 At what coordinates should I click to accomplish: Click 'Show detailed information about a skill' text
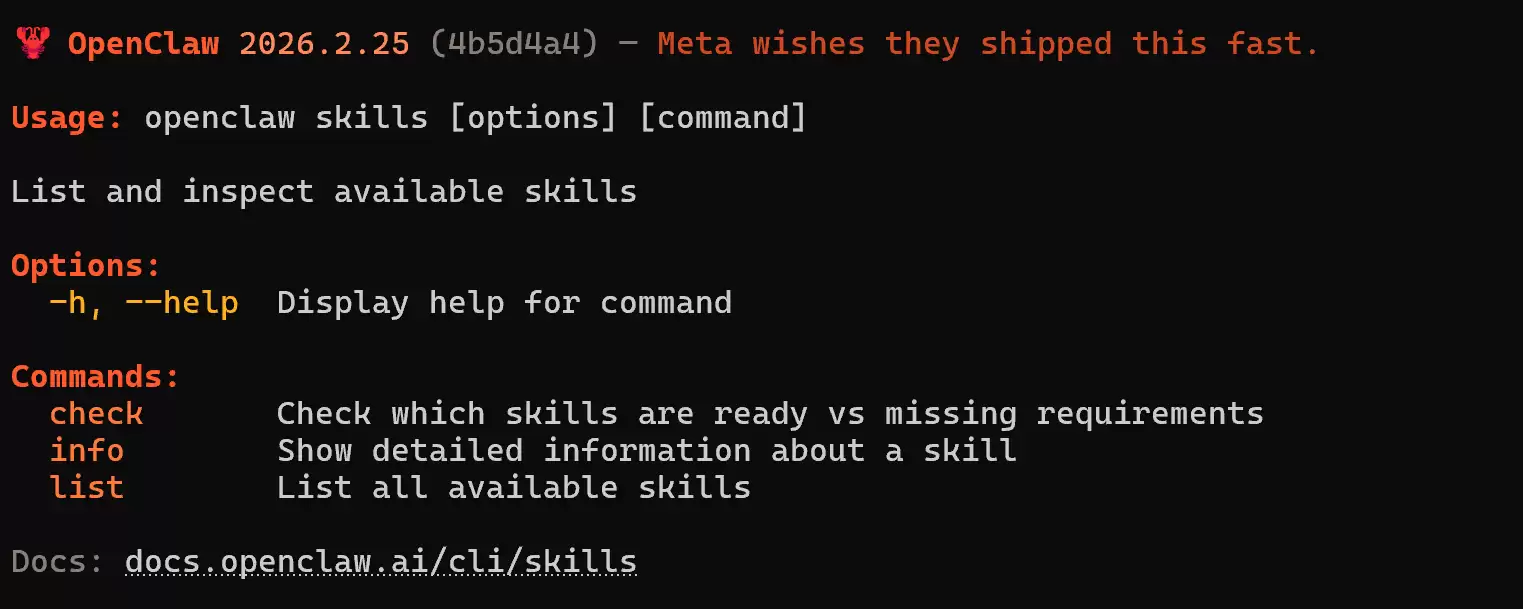point(646,450)
